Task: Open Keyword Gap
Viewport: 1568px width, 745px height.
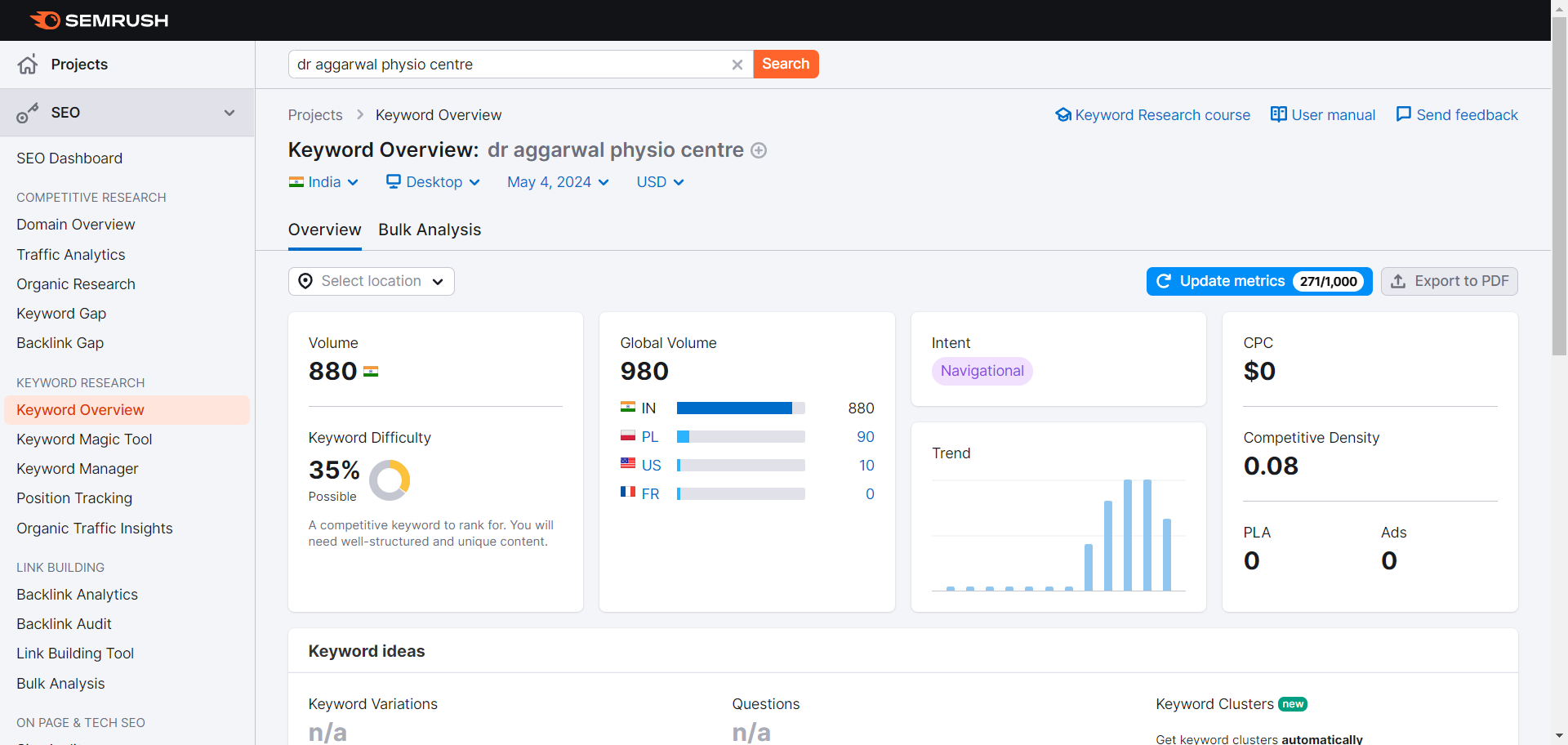Action: point(61,314)
